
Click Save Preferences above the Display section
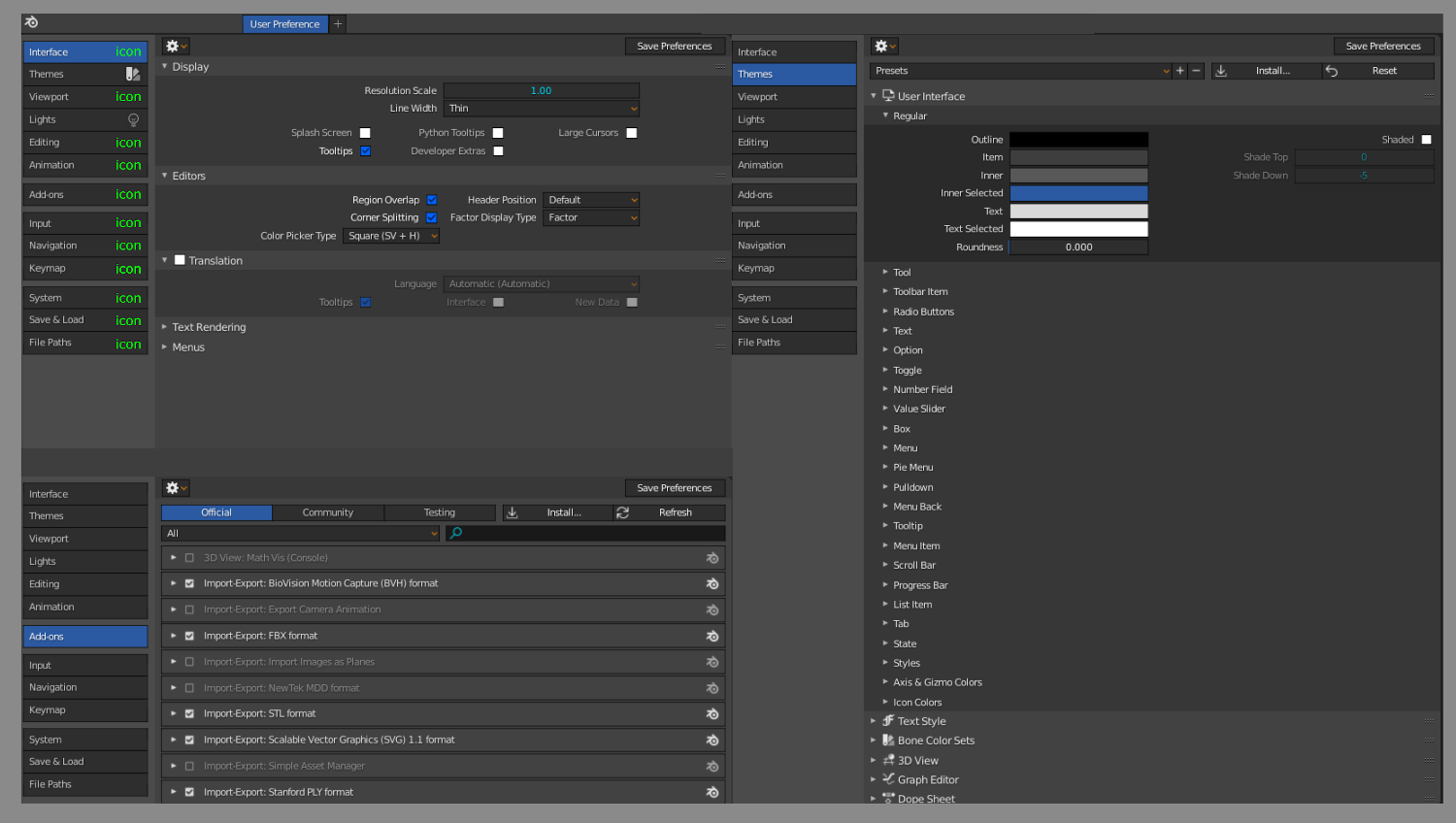(x=675, y=46)
